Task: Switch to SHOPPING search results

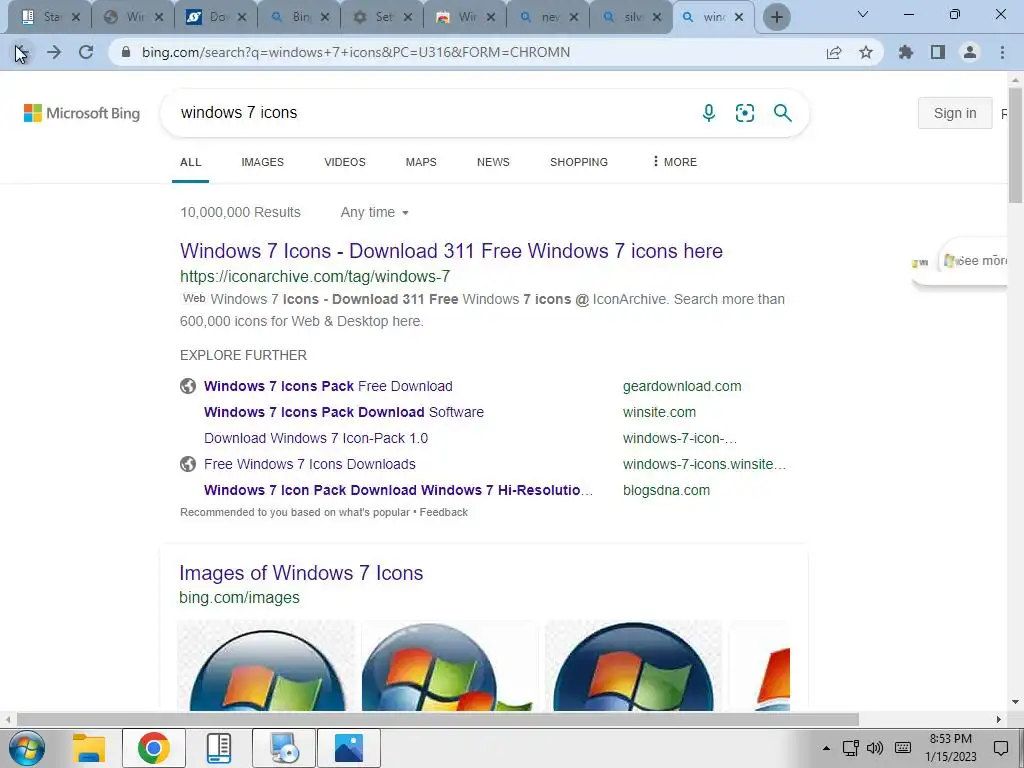Action: [x=579, y=162]
